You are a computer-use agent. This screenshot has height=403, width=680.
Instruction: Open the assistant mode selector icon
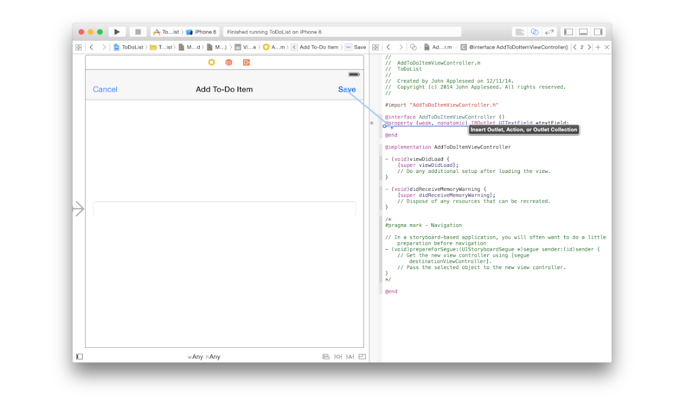(413, 47)
